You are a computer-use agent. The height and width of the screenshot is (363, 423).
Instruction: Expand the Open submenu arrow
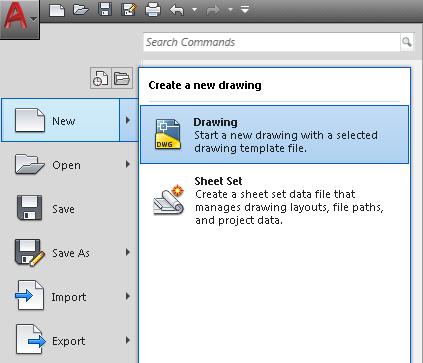click(x=128, y=164)
